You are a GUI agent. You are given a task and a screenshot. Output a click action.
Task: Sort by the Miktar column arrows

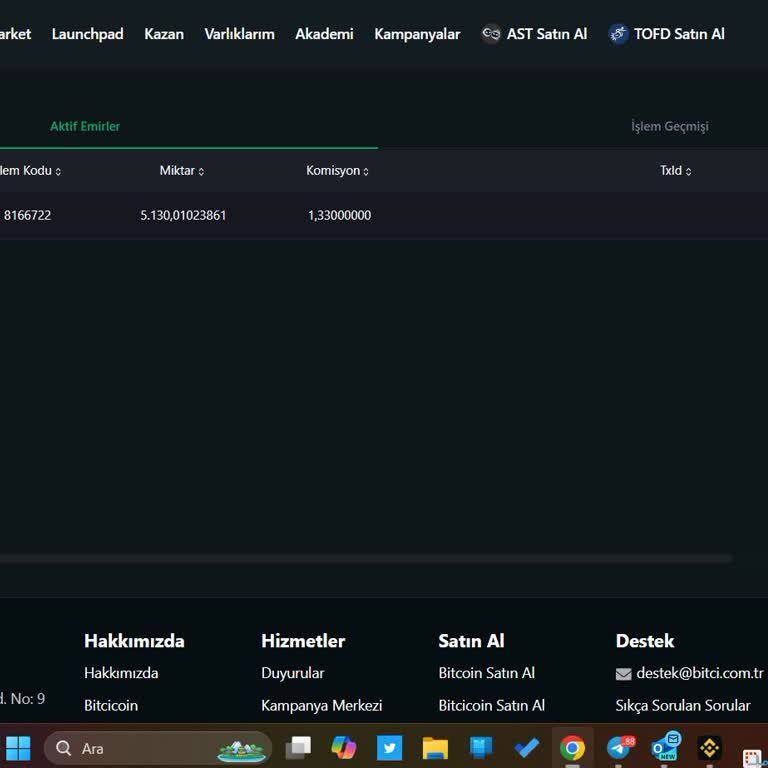pyautogui.click(x=201, y=171)
